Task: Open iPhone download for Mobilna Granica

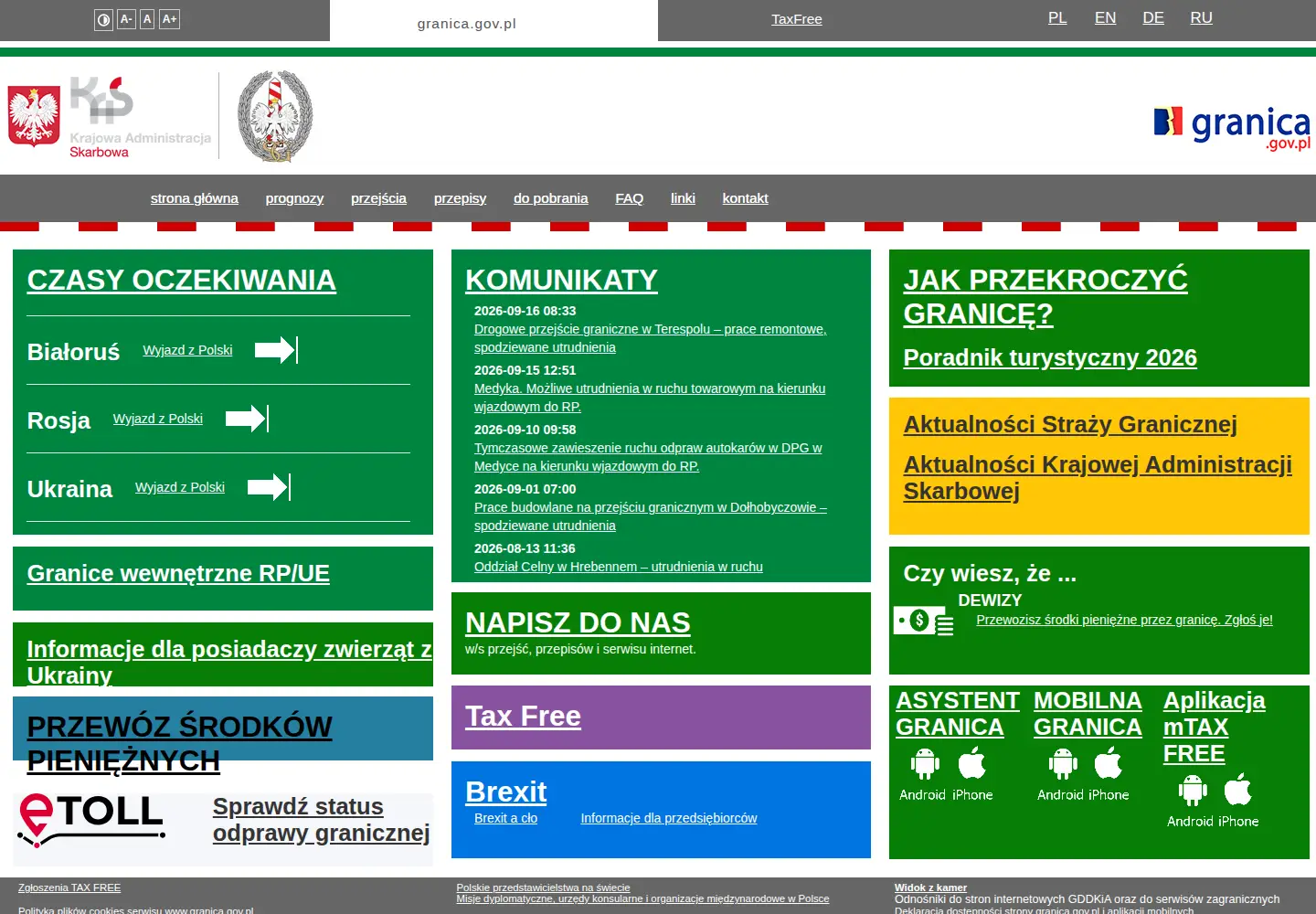Action: (1109, 774)
